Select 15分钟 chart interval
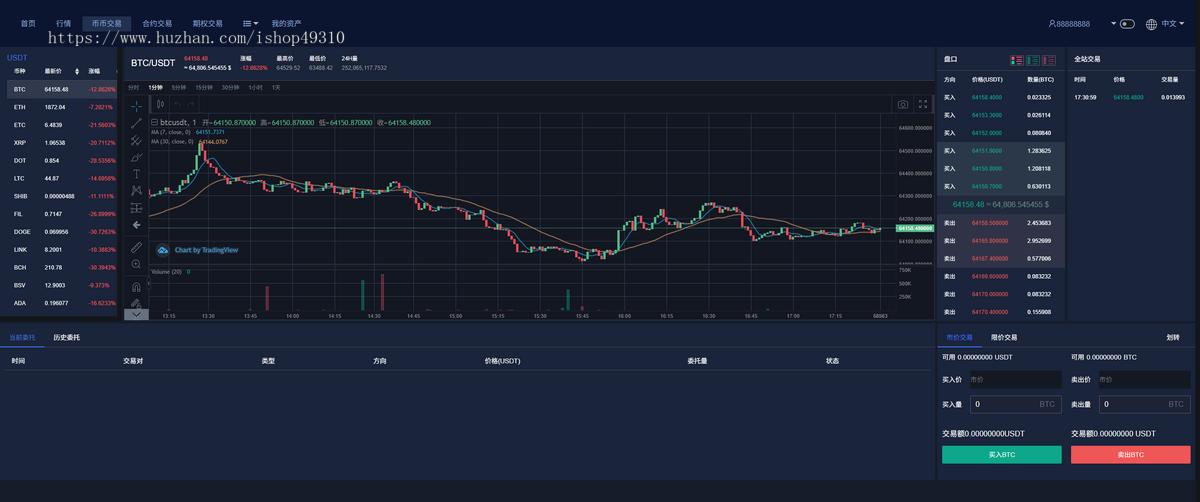The width and height of the screenshot is (1200, 502). pos(204,87)
